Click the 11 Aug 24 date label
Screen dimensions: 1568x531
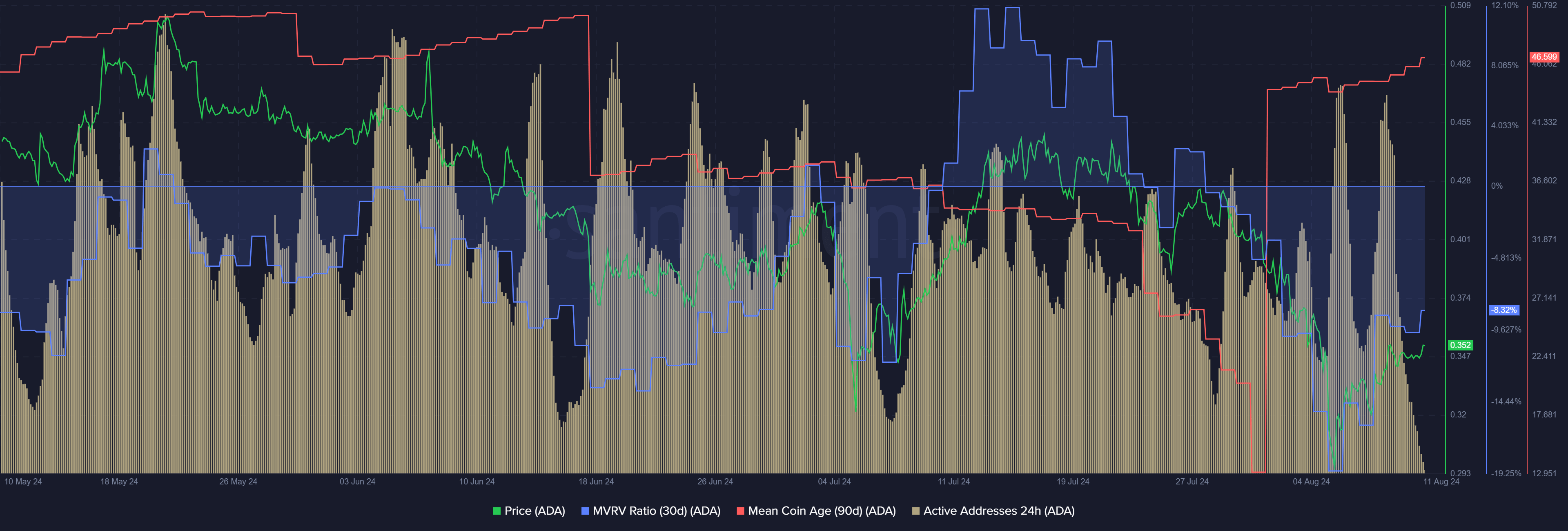1441,482
